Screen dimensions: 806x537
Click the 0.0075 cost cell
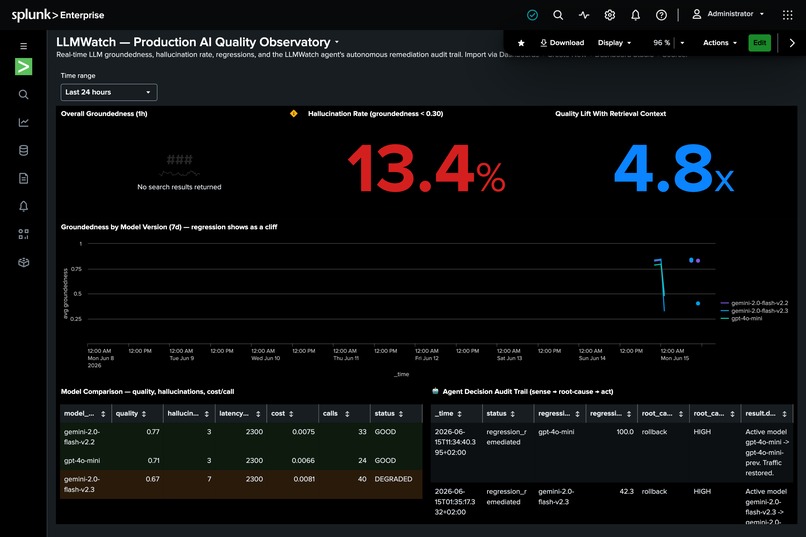[303, 432]
